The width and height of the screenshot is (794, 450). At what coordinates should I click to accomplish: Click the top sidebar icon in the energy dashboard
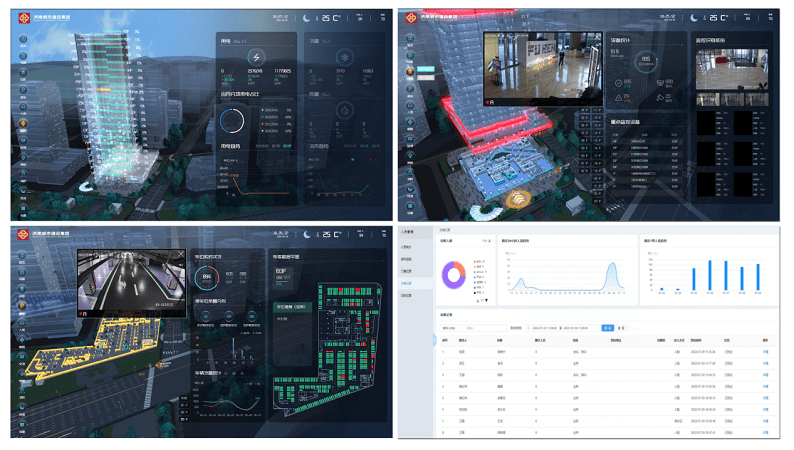23,38
